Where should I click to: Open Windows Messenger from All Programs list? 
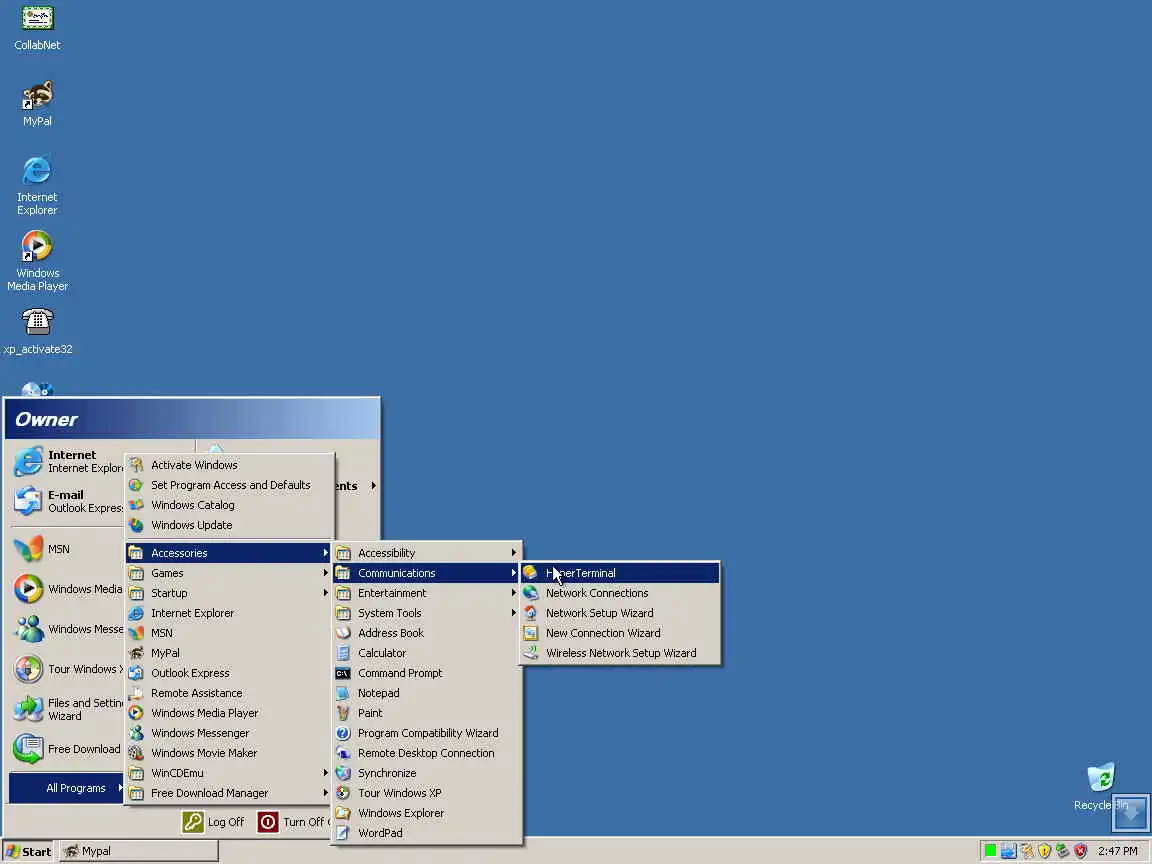click(229, 733)
